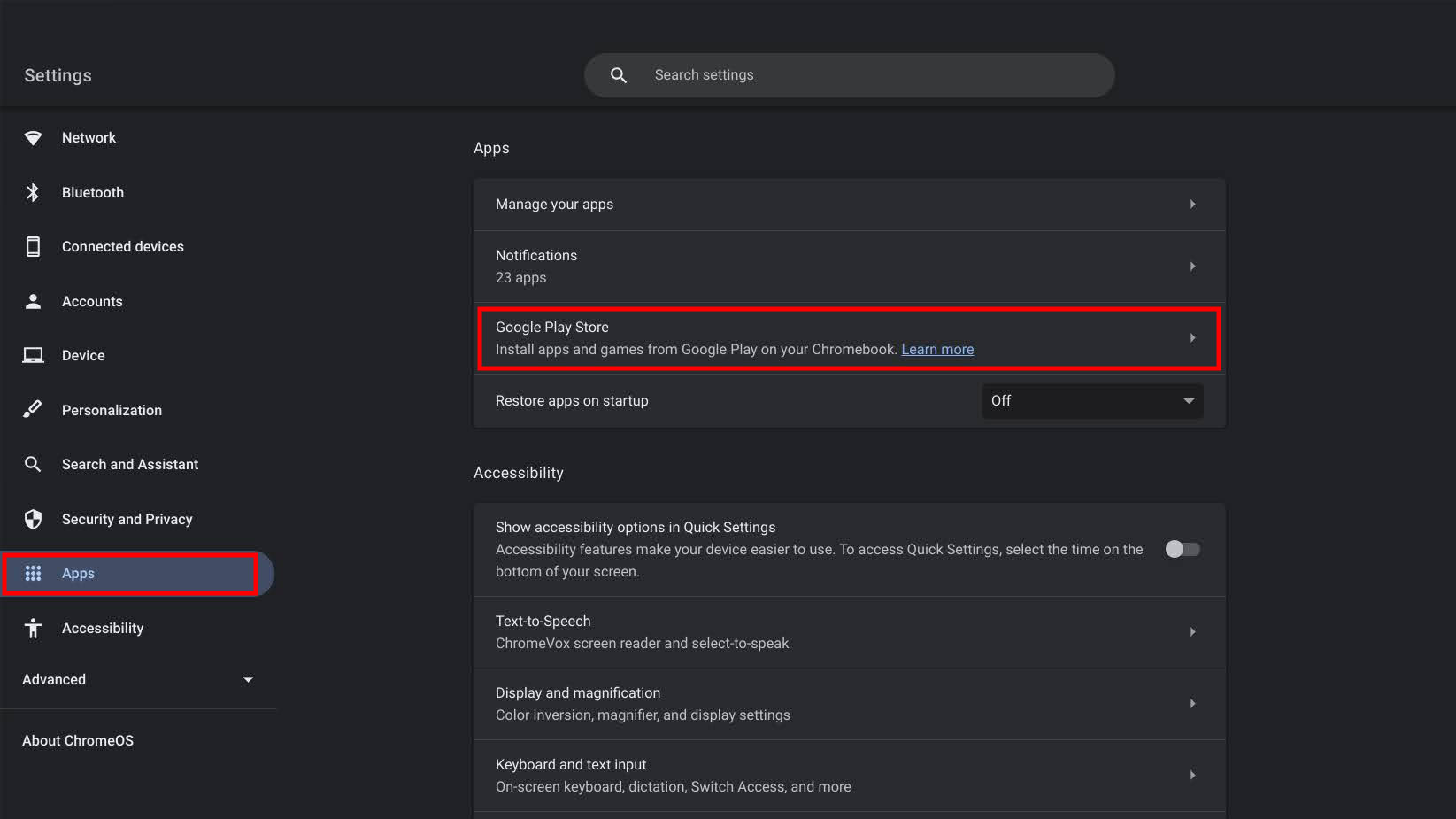Click the Security and Privacy shield icon
1456x819 pixels.
click(33, 519)
